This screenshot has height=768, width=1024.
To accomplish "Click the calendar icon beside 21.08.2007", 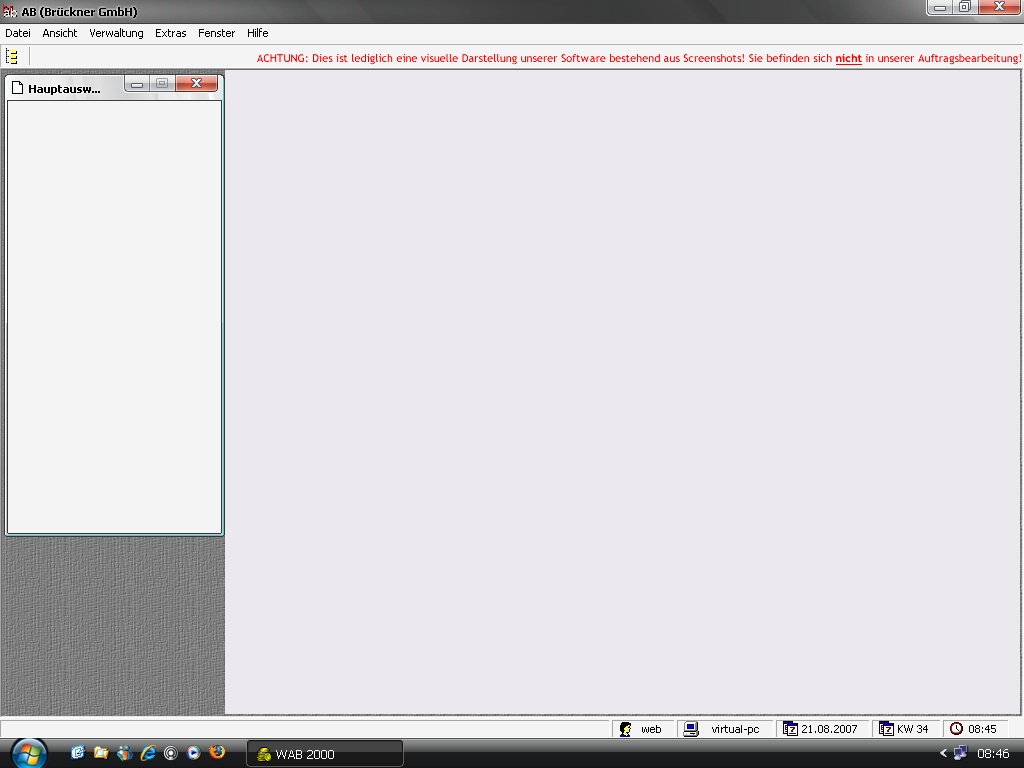I will point(790,729).
